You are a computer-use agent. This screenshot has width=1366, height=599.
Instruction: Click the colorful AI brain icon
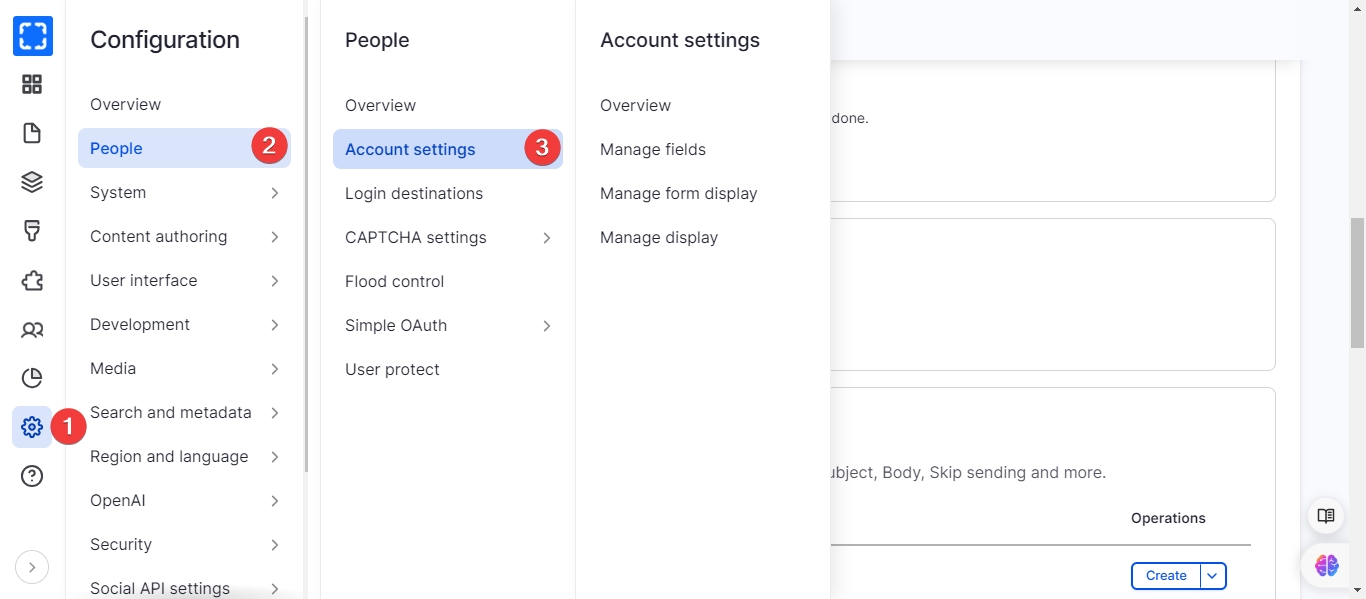point(1326,565)
